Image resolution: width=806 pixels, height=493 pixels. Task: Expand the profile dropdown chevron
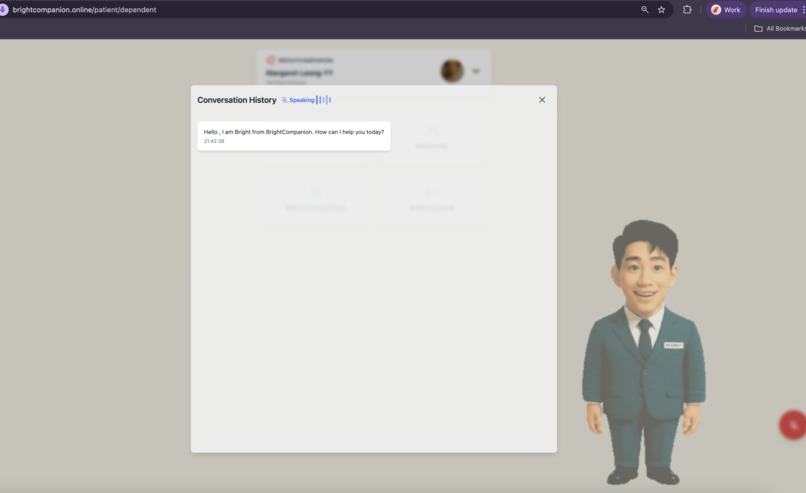pyautogui.click(x=475, y=71)
